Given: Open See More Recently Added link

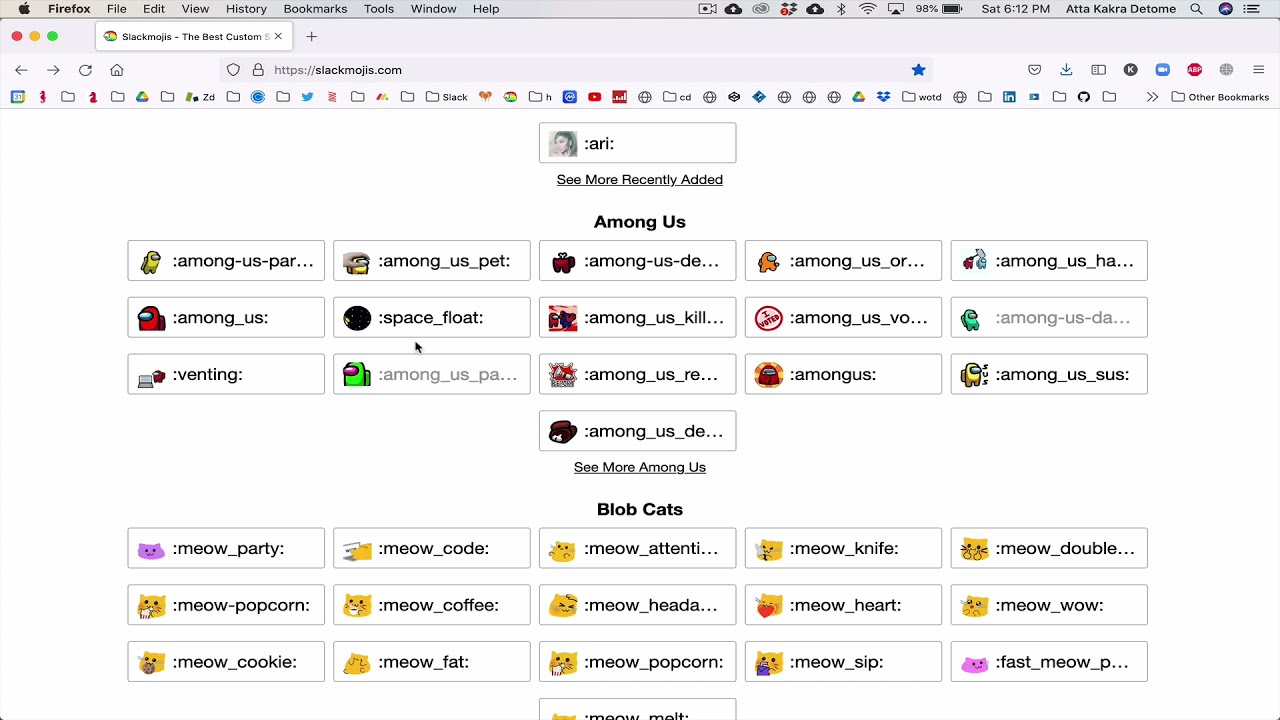Looking at the screenshot, I should click(640, 180).
